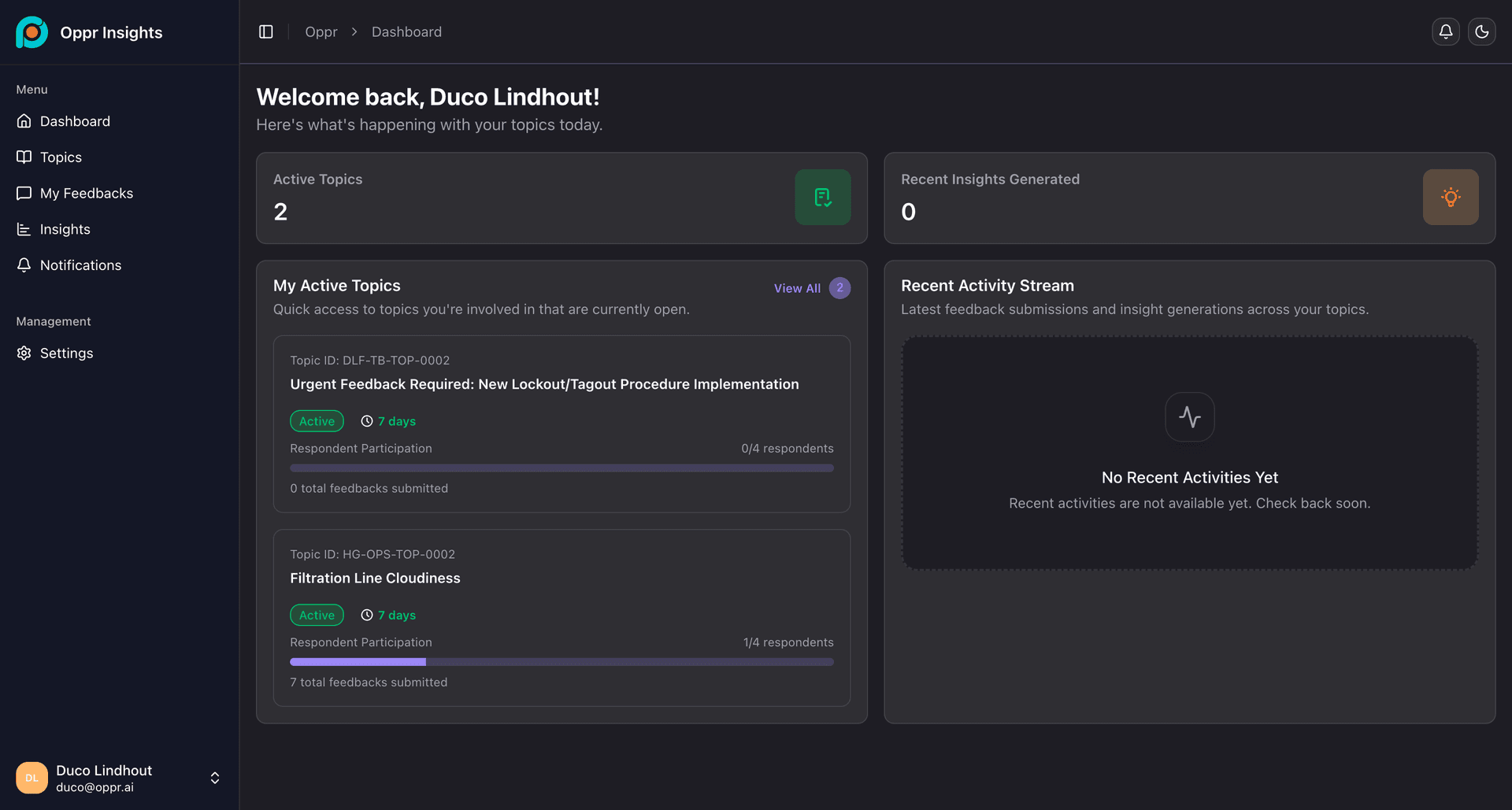Click the orange lightbulb insights icon

1450,197
